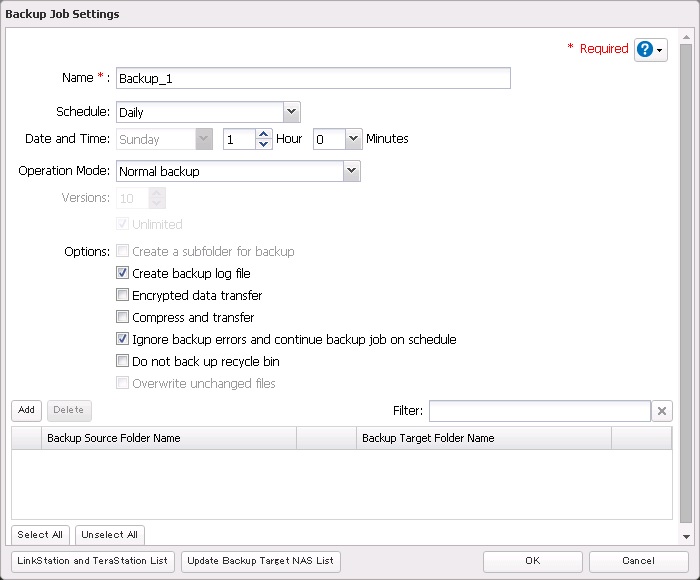Open the Minutes dropdown

click(x=338, y=139)
